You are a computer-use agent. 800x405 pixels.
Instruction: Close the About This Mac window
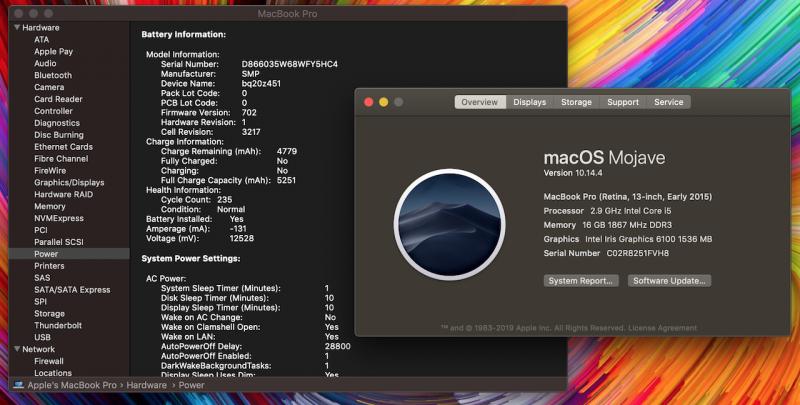coord(367,102)
